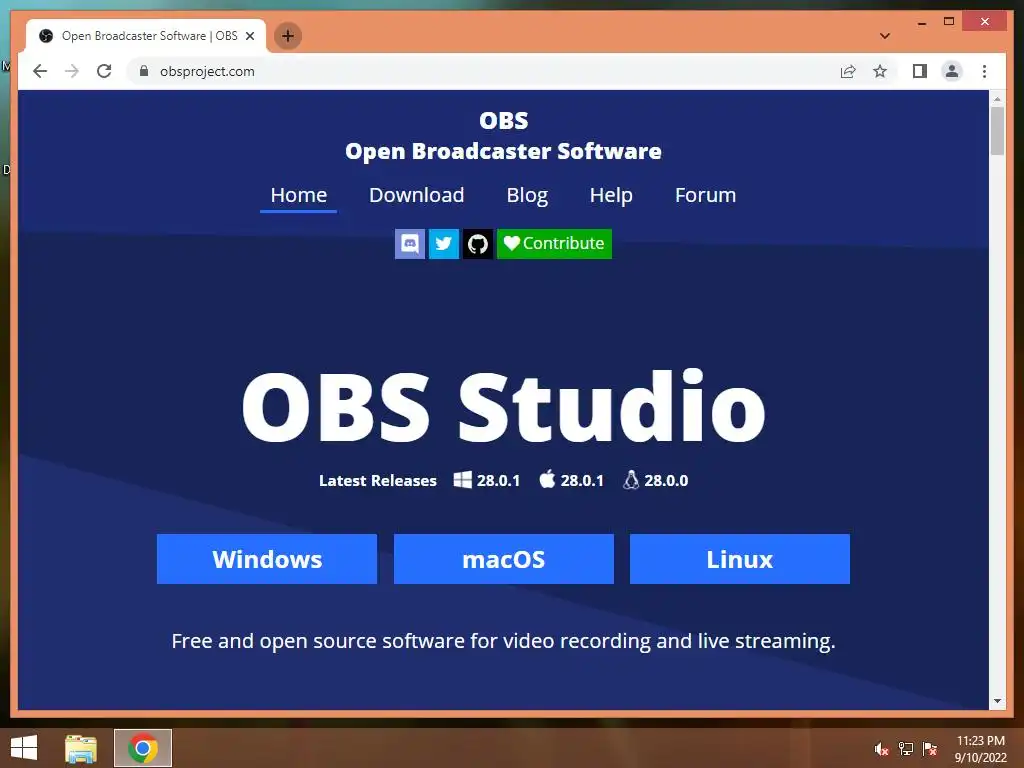The height and width of the screenshot is (768, 1024).
Task: Download OBS Studio for macOS
Action: (x=504, y=559)
